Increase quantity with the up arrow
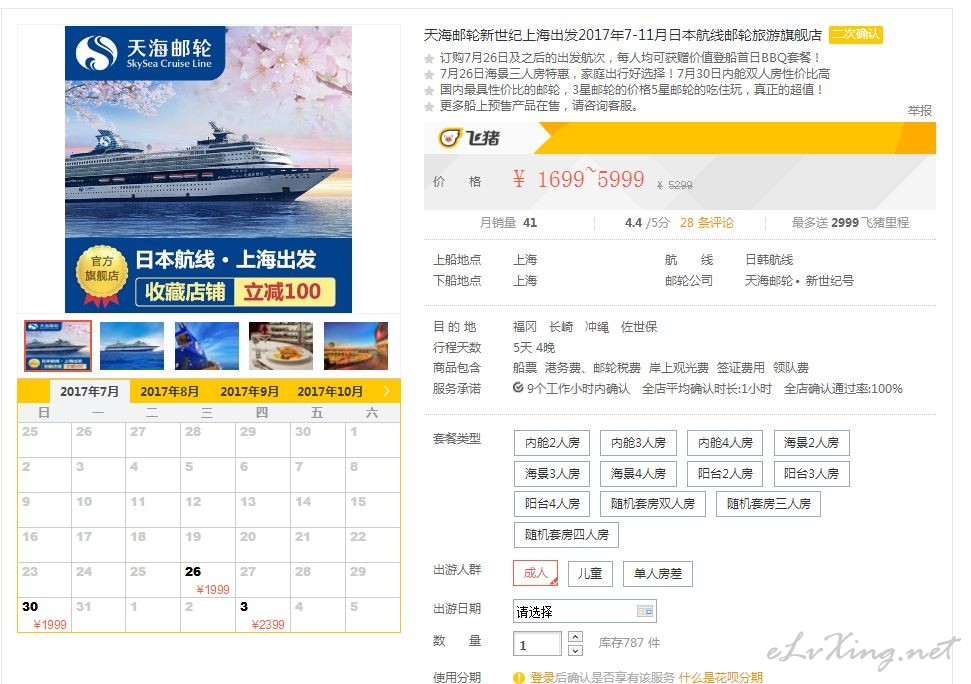971x684 pixels. 575,636
